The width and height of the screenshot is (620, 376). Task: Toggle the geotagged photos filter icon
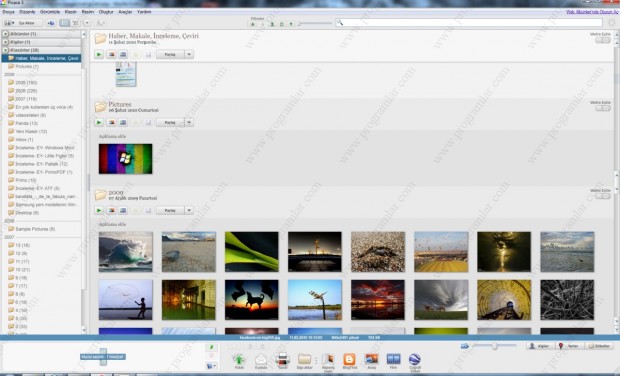291,24
